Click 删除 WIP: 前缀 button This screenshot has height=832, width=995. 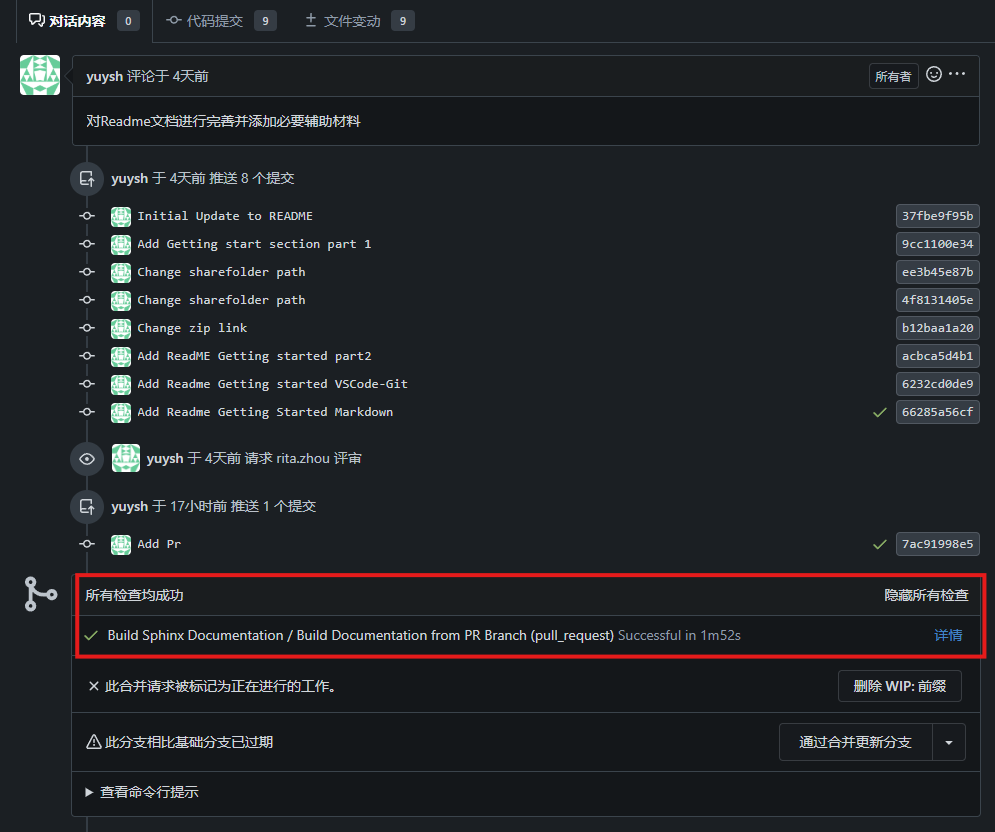900,686
